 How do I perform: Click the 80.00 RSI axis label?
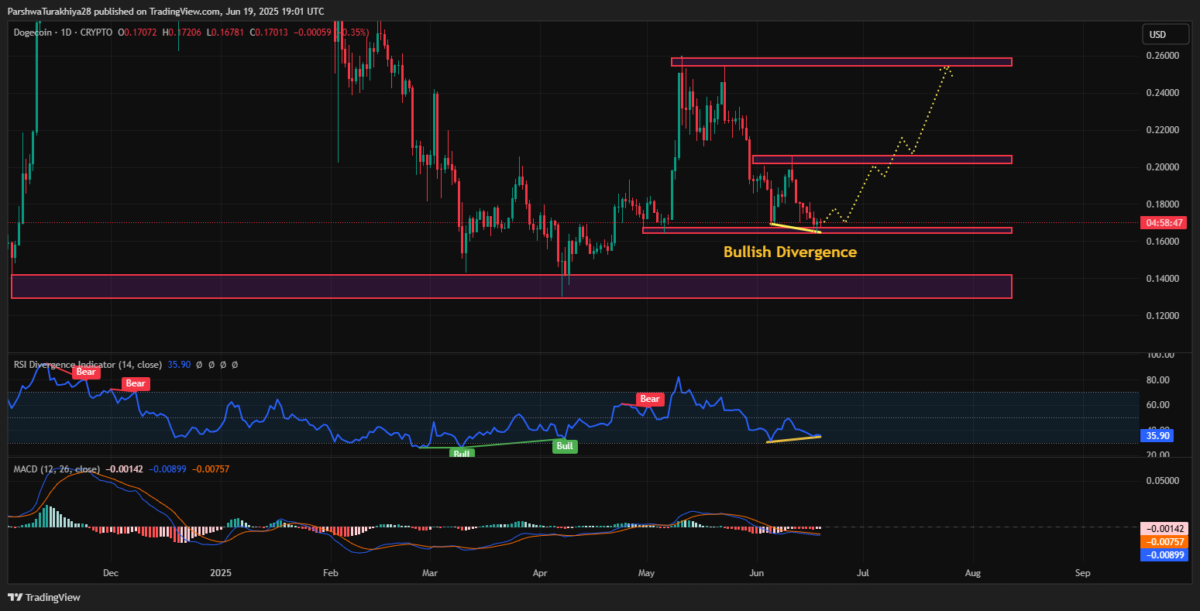[1160, 380]
